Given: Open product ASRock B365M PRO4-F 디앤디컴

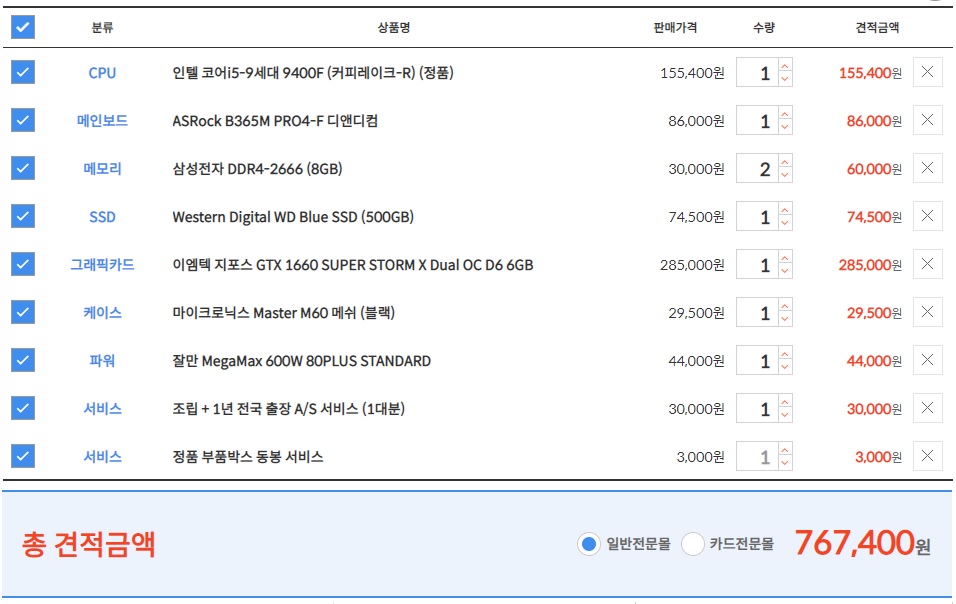Looking at the screenshot, I should [x=275, y=121].
